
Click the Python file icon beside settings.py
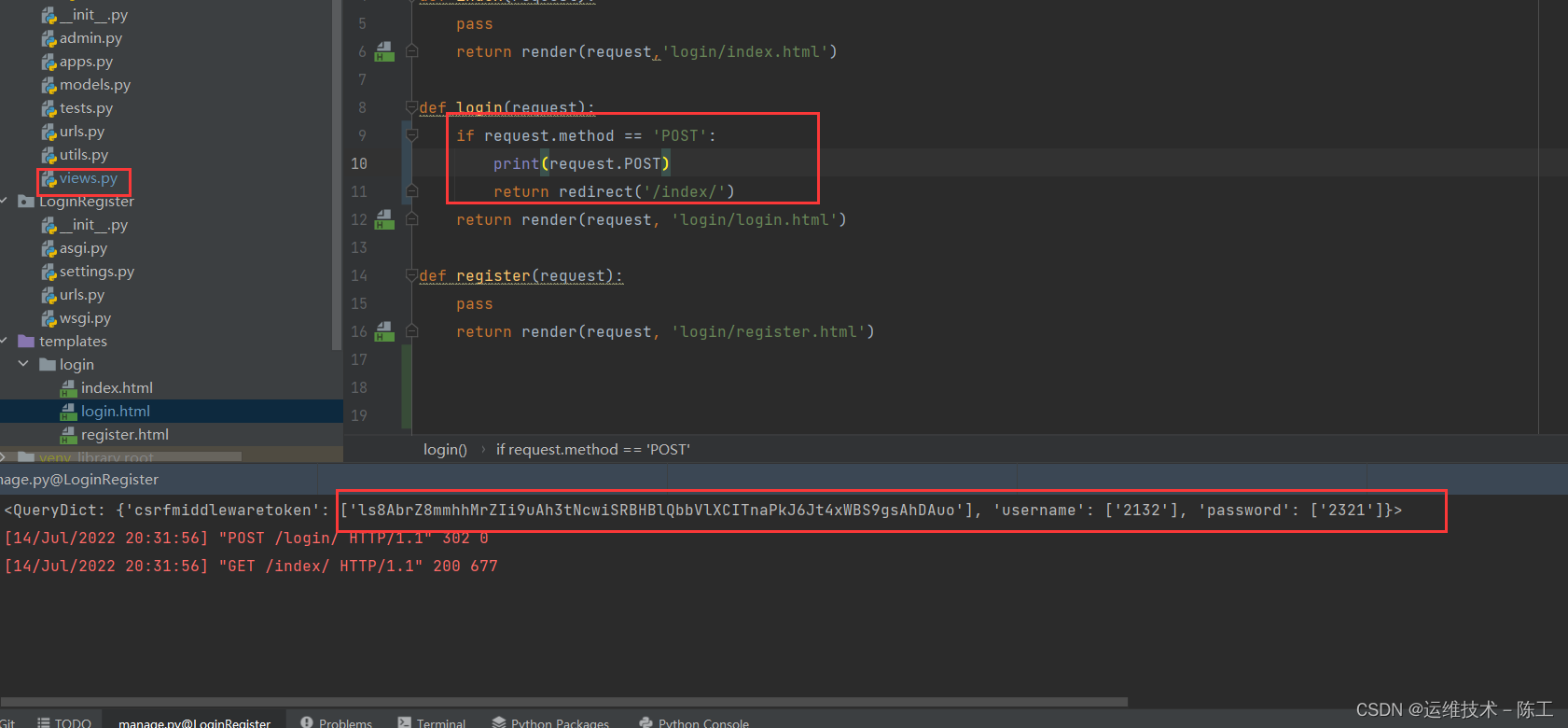pyautogui.click(x=49, y=272)
